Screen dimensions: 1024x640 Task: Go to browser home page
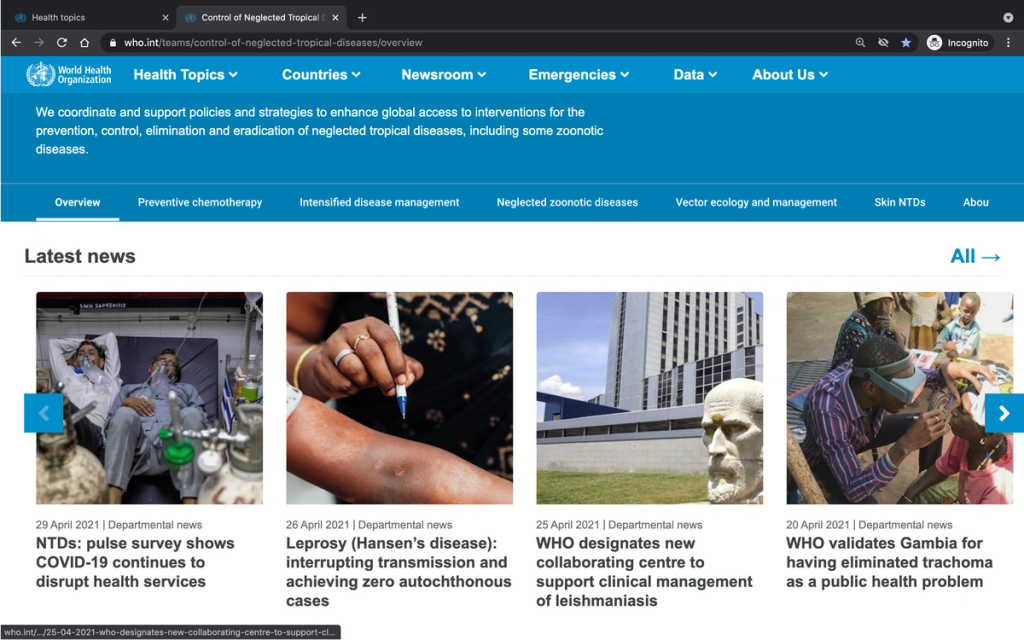pyautogui.click(x=84, y=42)
